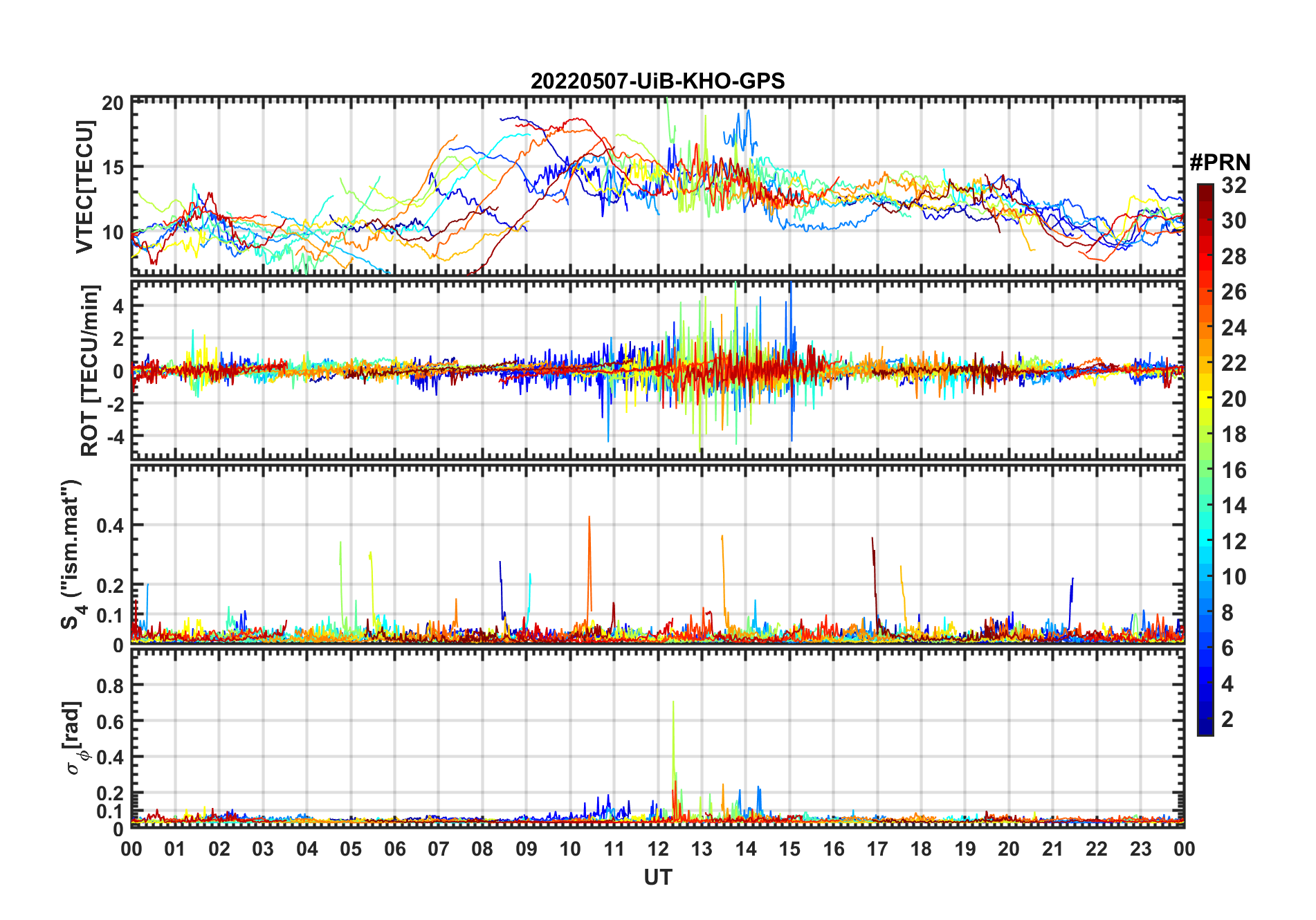Click tick label 16 on PRN colorbar
Screen dimensions: 1316x920
click(1234, 470)
